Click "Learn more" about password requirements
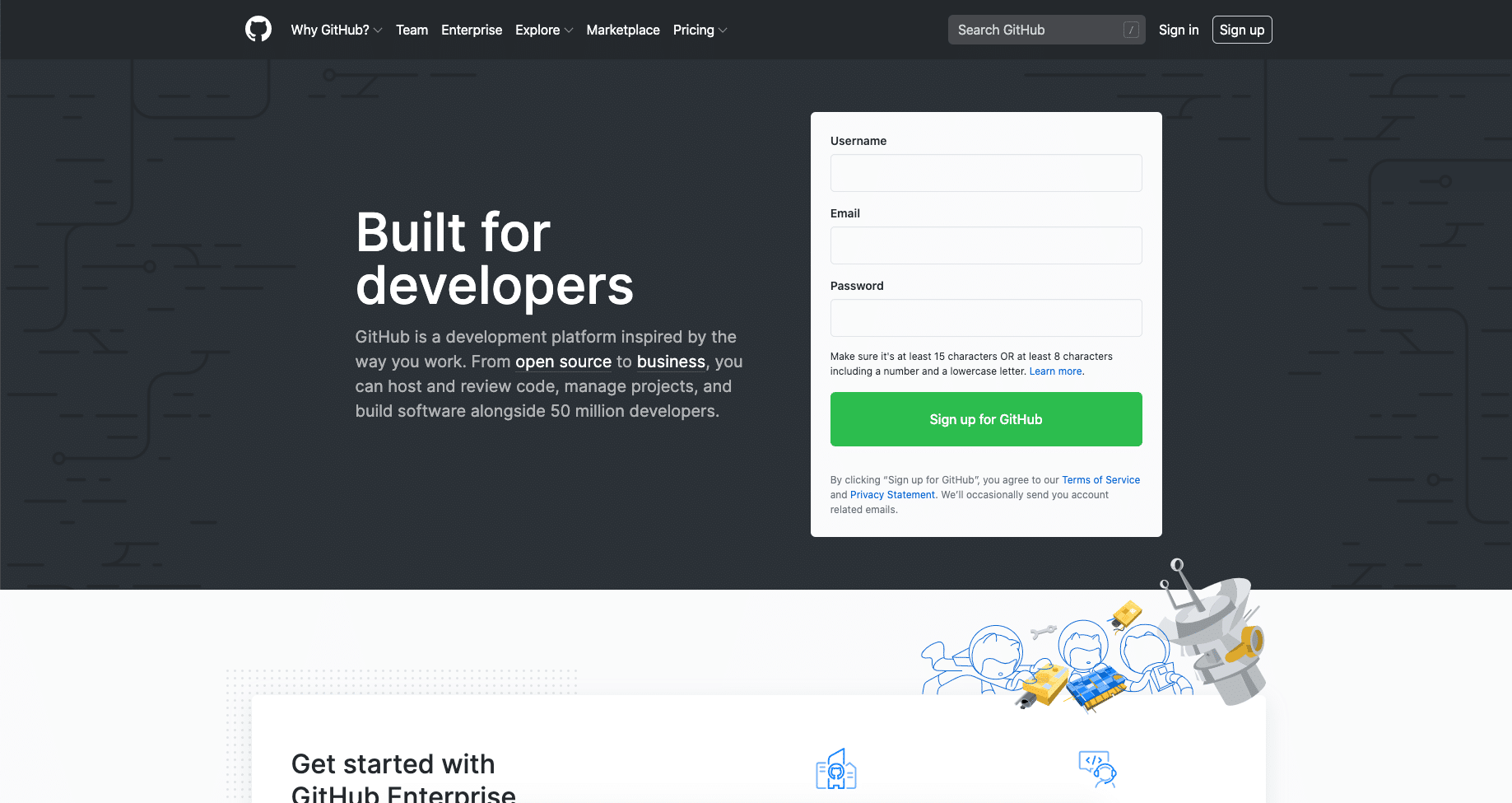The image size is (1512, 803). 1054,371
